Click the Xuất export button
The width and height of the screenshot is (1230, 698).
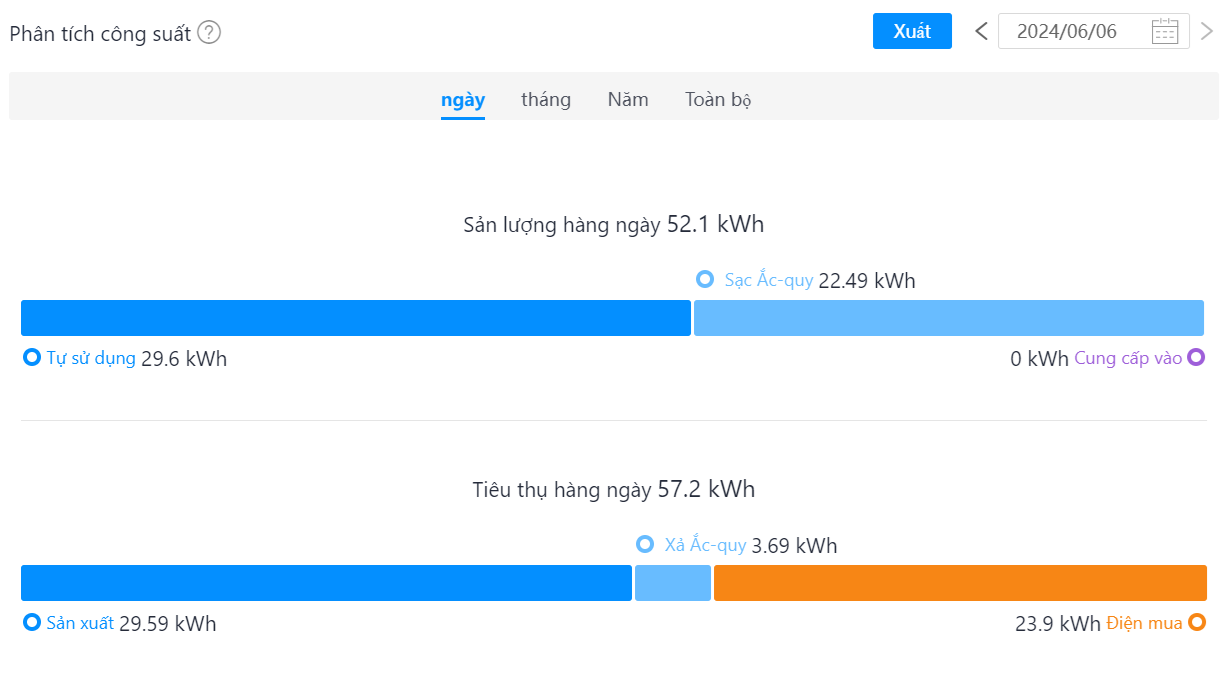click(x=912, y=31)
